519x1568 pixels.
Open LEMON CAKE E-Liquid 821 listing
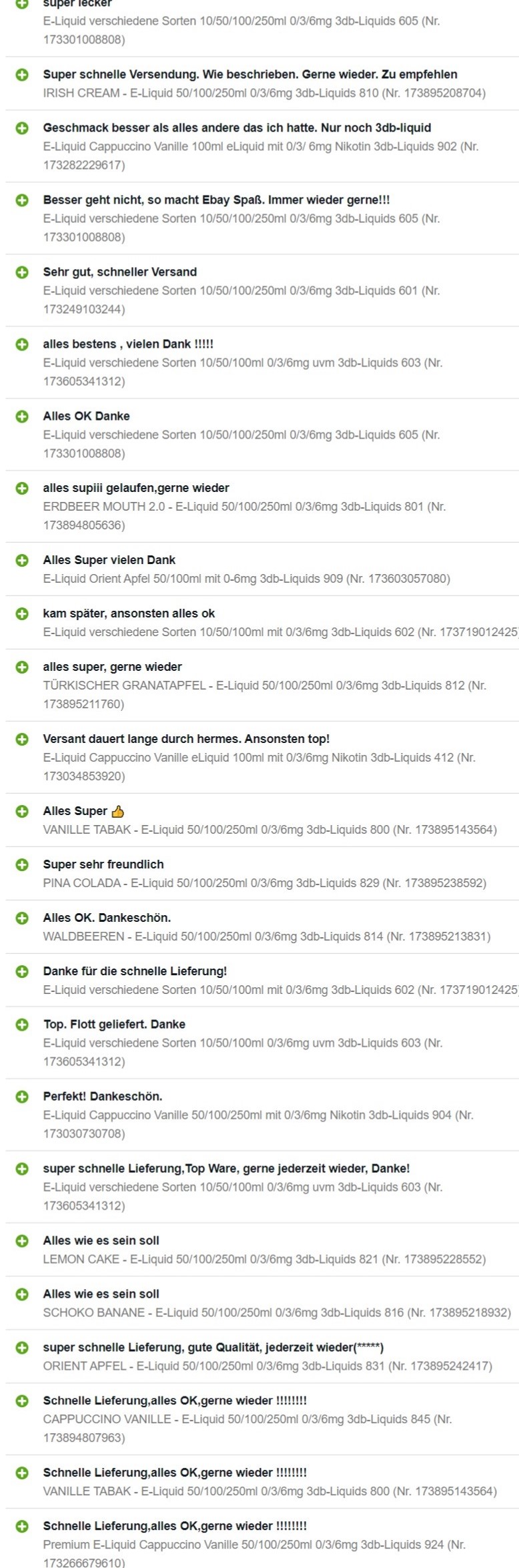coord(264,1260)
